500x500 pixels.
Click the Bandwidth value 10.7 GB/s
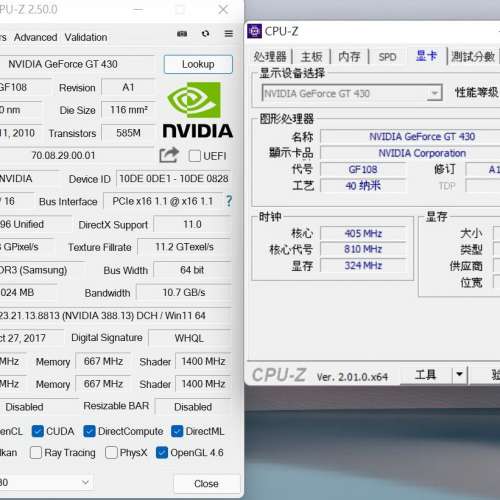(x=184, y=292)
